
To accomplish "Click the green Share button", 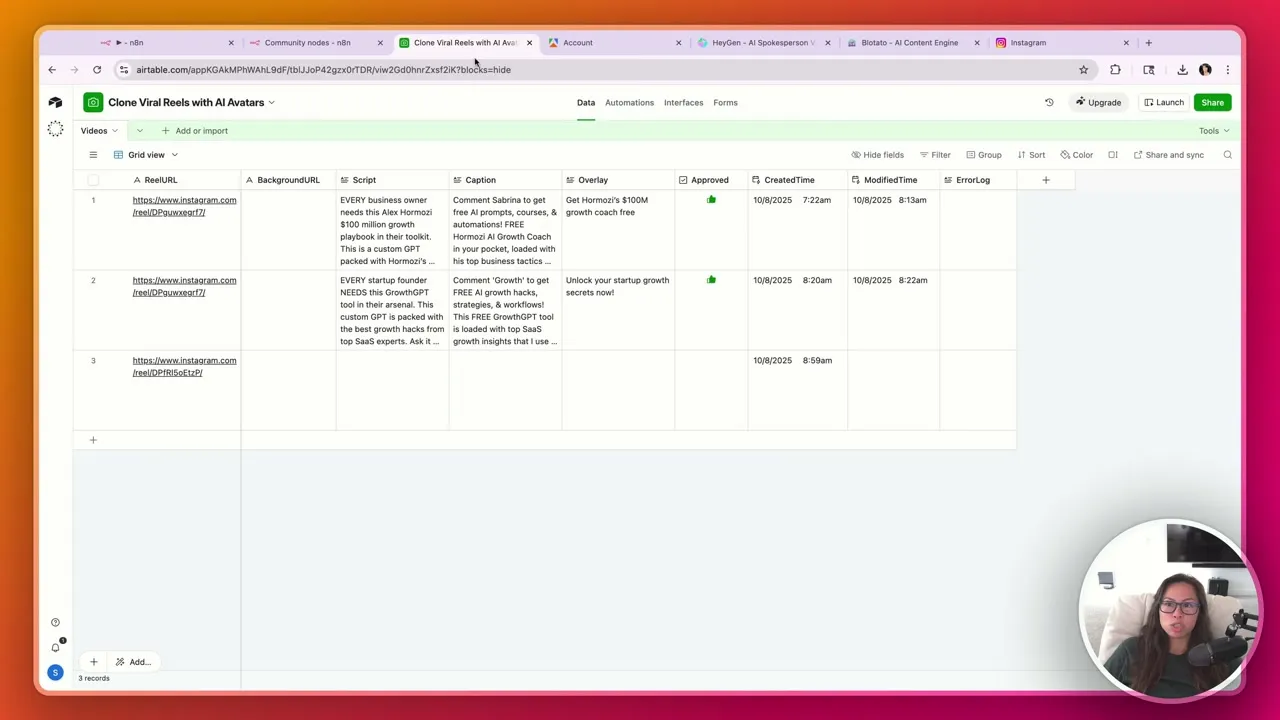I will tap(1212, 102).
